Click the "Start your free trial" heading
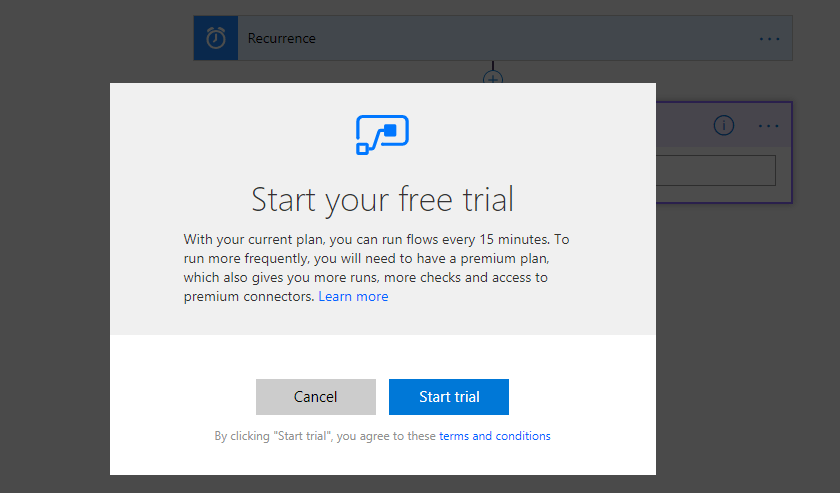 tap(382, 199)
